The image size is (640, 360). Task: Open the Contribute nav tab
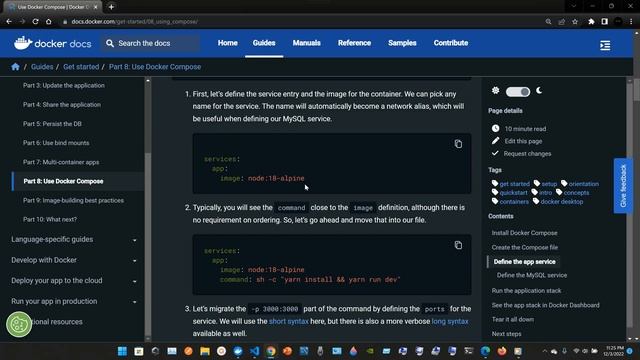(x=451, y=43)
